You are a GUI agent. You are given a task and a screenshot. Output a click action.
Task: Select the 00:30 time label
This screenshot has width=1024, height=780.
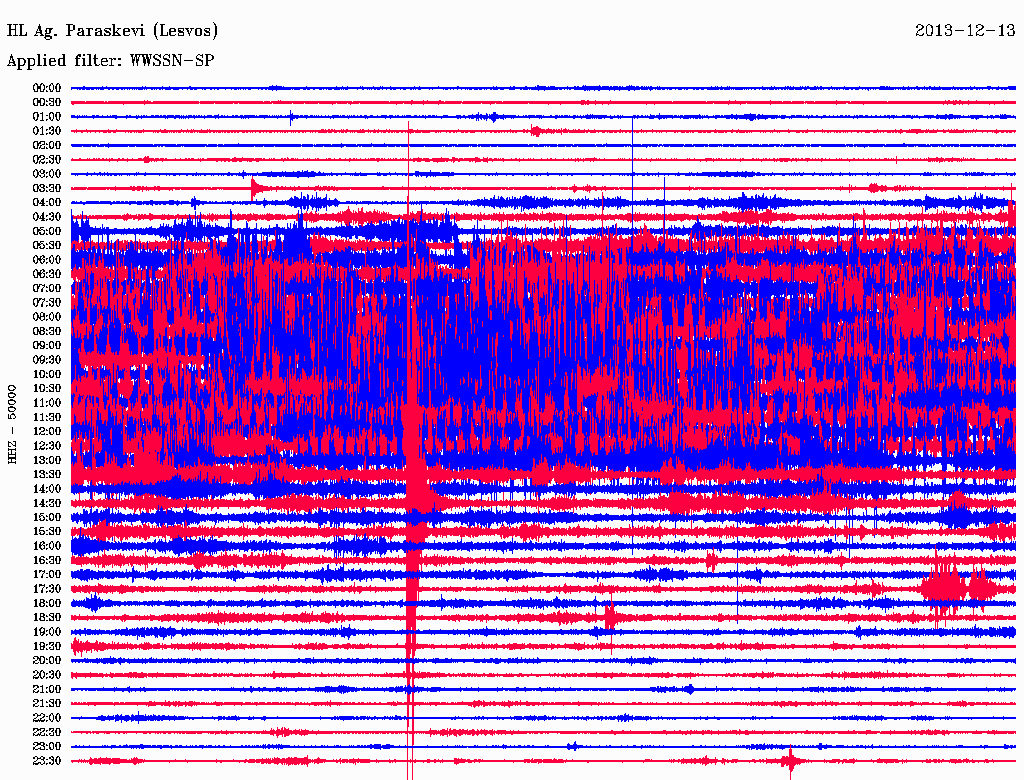tap(47, 103)
